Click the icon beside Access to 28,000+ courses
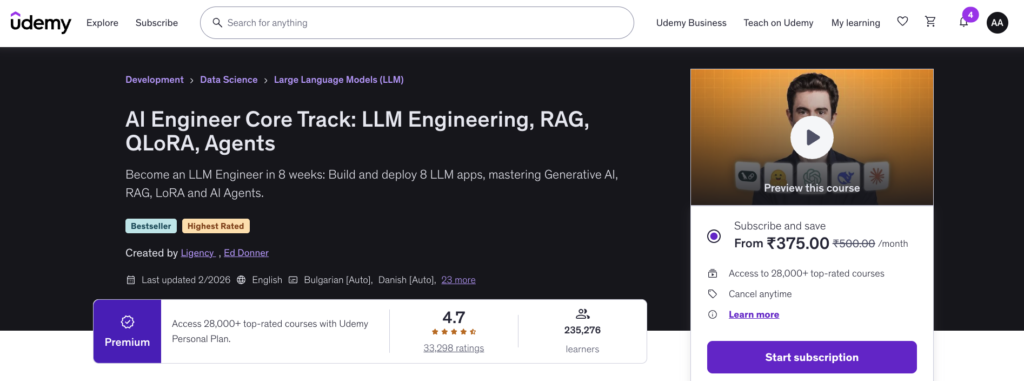Viewport: 1024px width, 381px height. pos(712,273)
